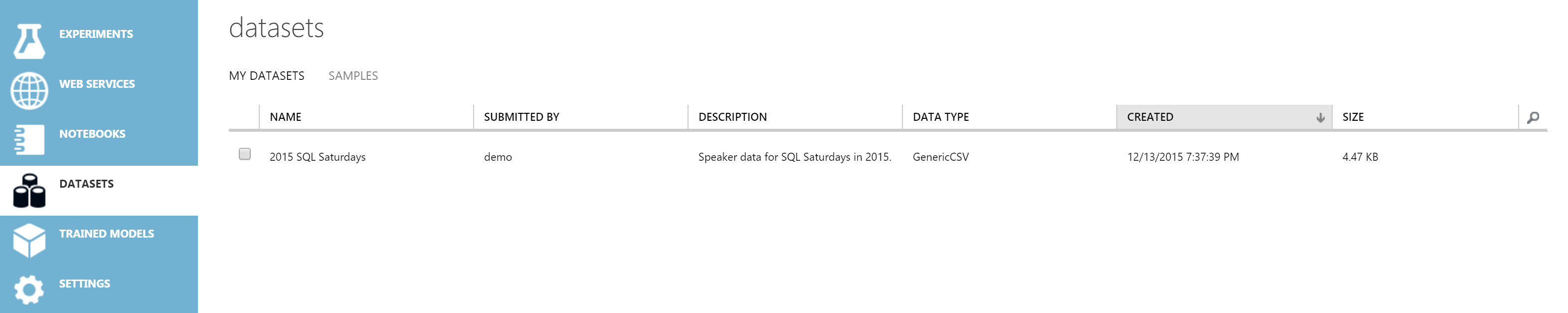Sort by the Created column header

1223,117
